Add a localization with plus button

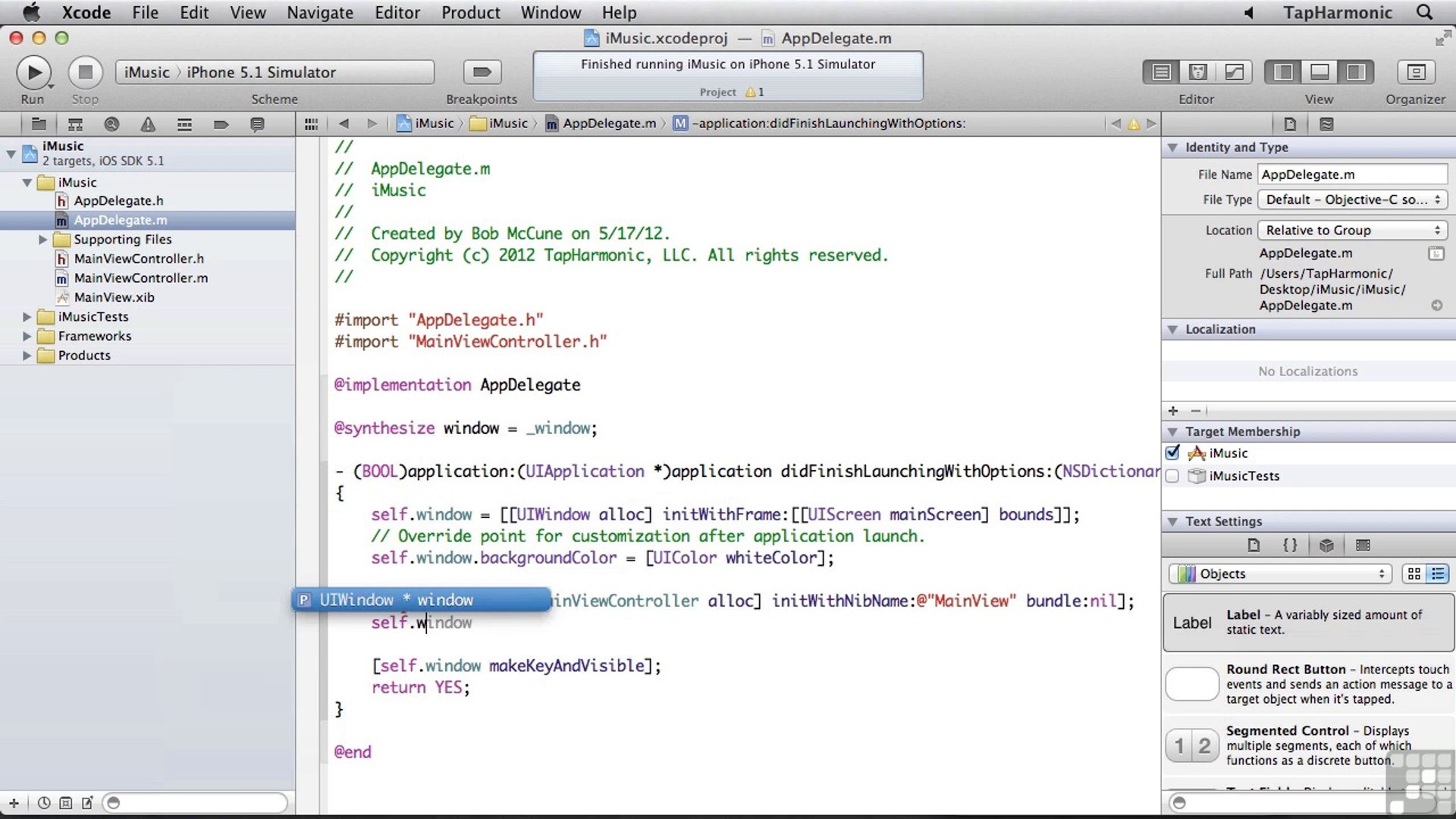tap(1173, 411)
